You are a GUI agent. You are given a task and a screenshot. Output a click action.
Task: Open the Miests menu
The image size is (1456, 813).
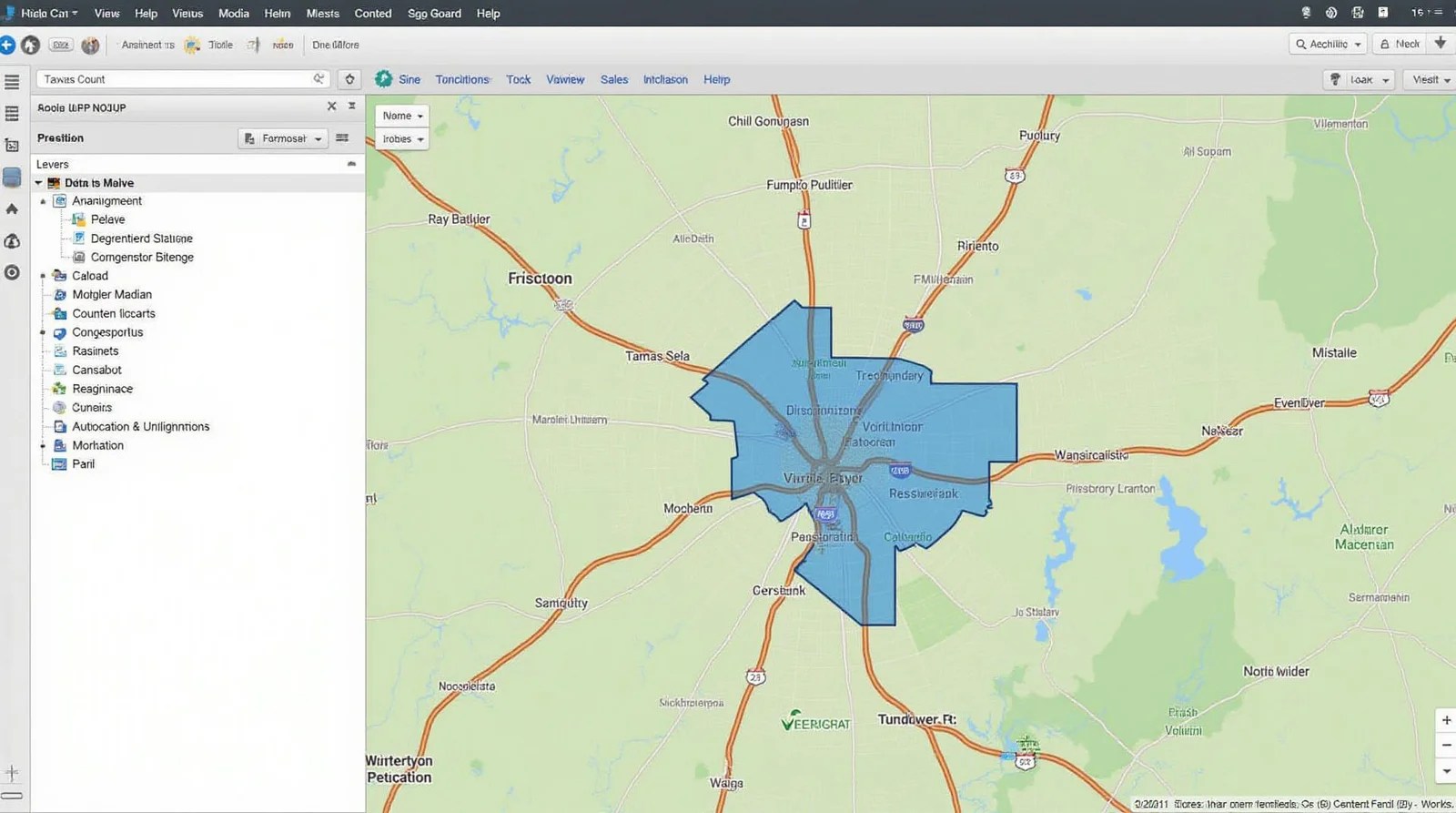point(322,13)
